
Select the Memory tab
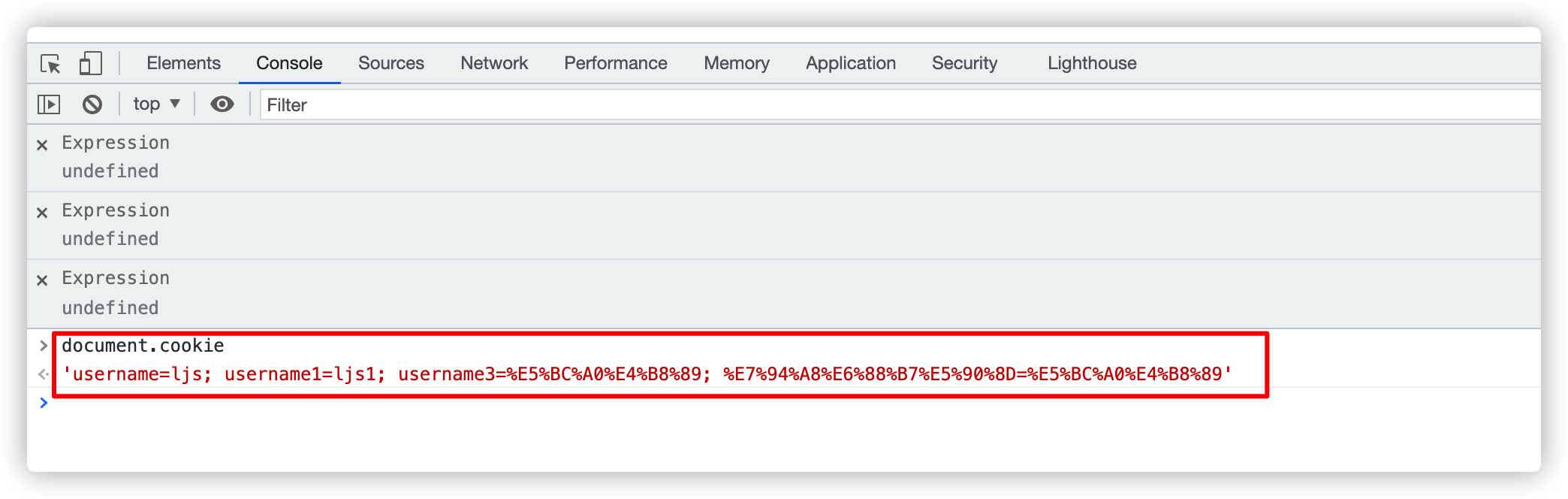pyautogui.click(x=736, y=63)
